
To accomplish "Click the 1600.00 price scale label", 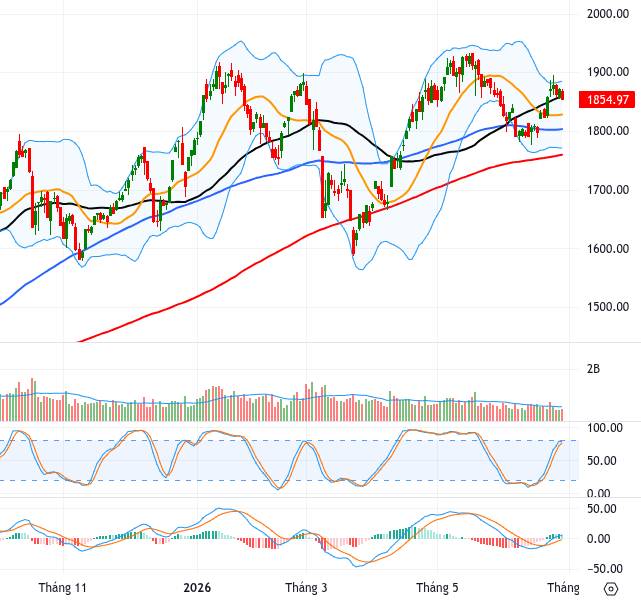I will coord(608,248).
